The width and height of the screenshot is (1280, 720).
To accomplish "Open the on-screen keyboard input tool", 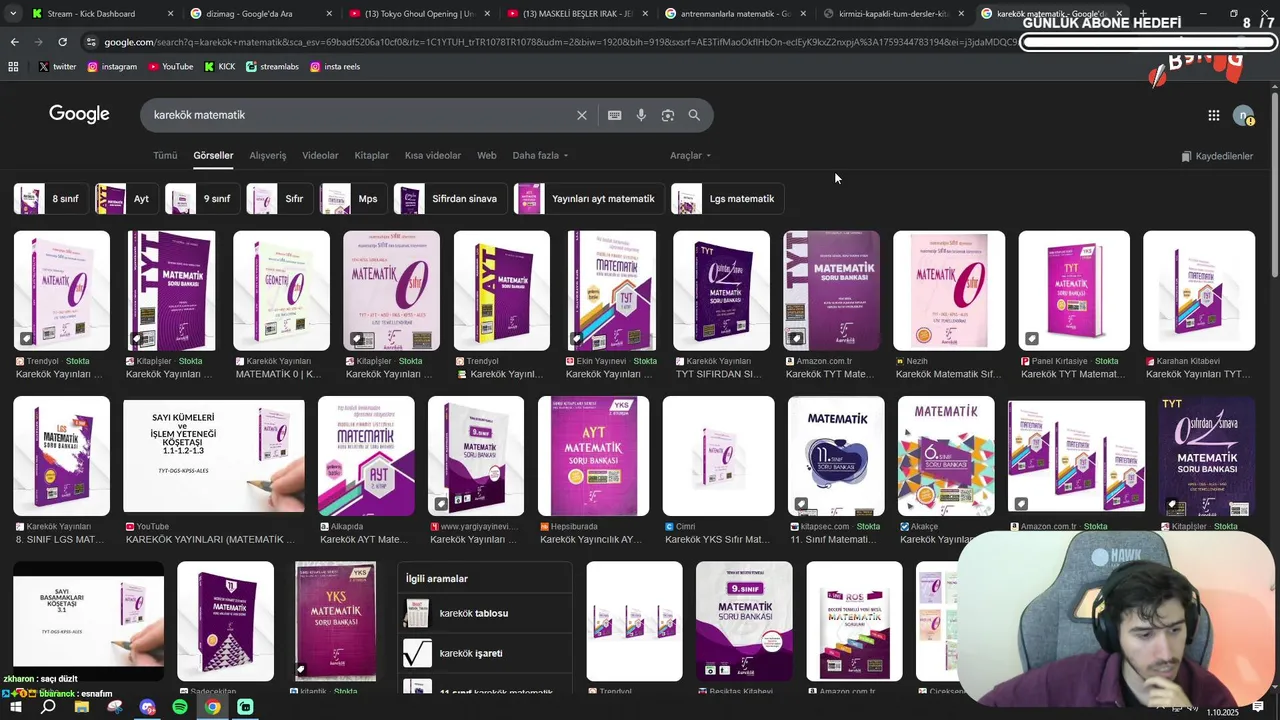I will pyautogui.click(x=615, y=115).
